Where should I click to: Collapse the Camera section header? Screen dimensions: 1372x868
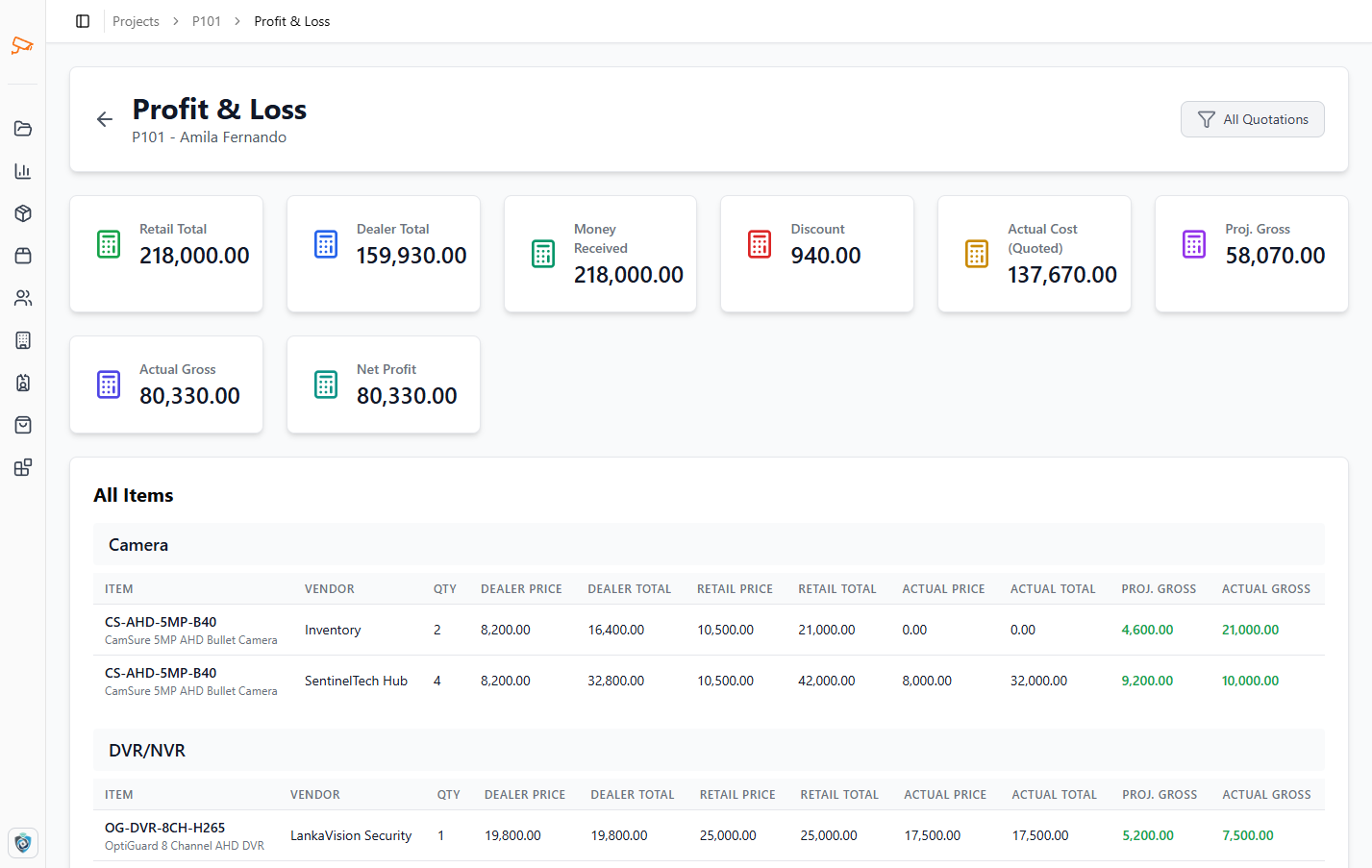pos(137,544)
